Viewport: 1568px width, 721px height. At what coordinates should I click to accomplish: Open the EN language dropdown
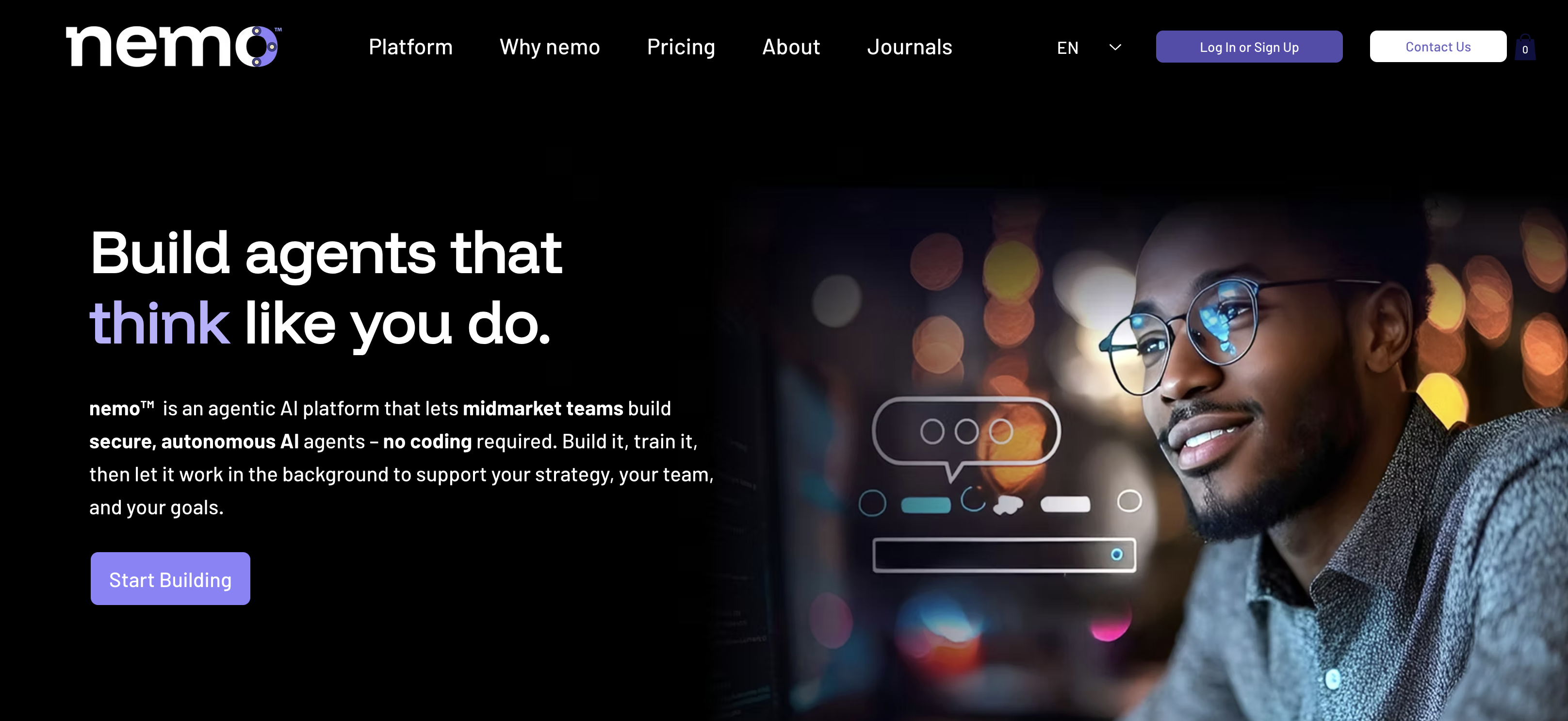point(1089,48)
